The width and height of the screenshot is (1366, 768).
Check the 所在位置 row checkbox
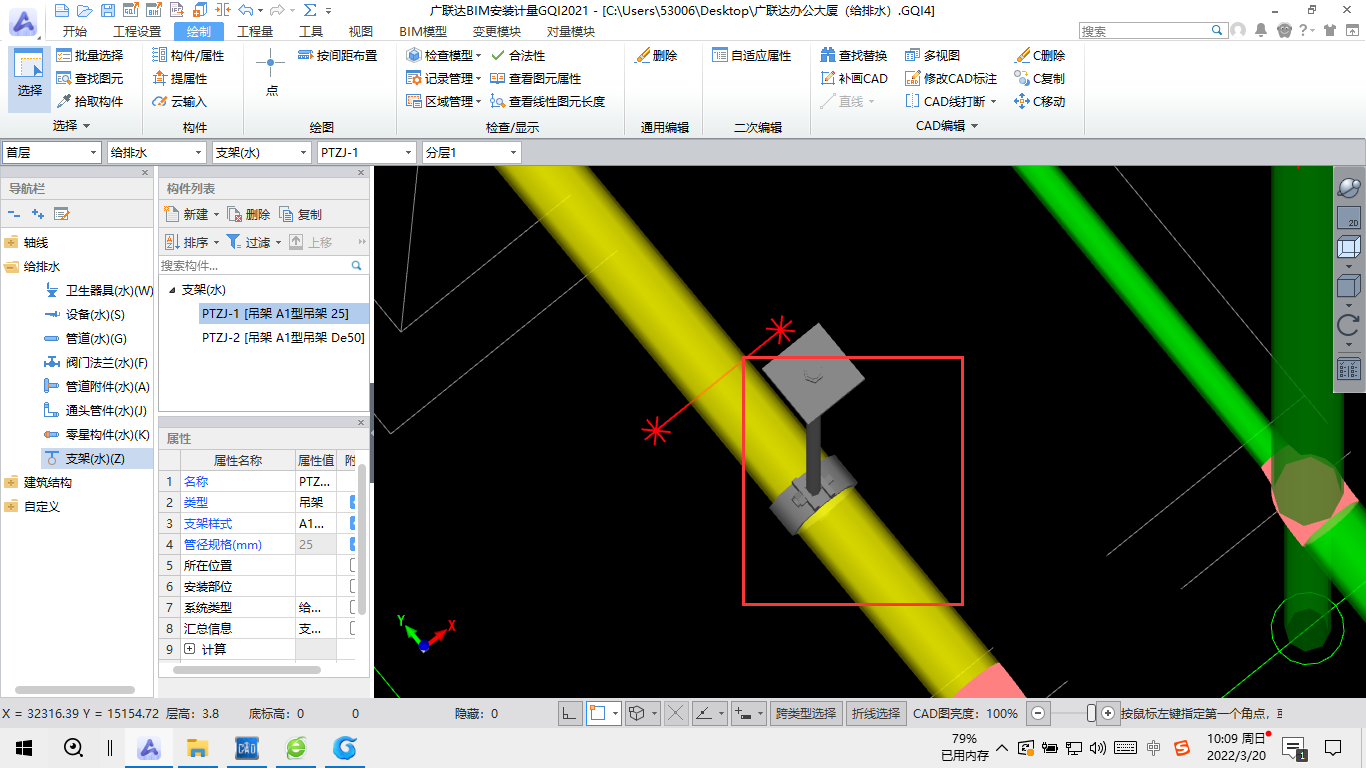[x=353, y=565]
